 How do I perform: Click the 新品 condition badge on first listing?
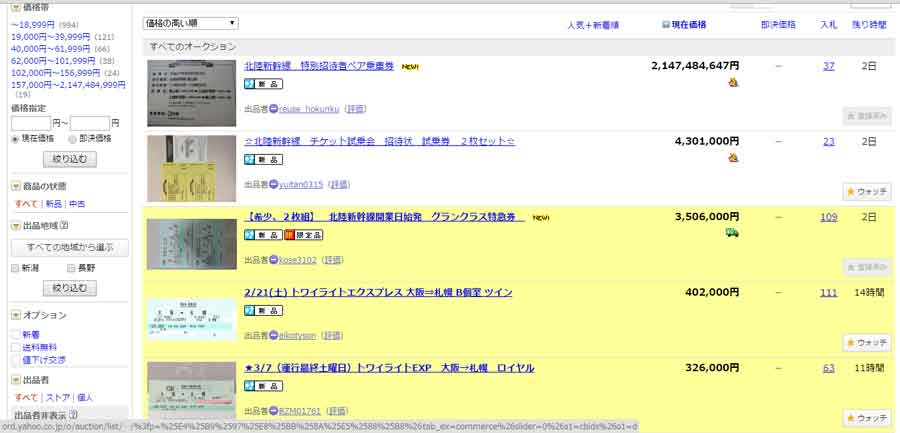click(264, 84)
